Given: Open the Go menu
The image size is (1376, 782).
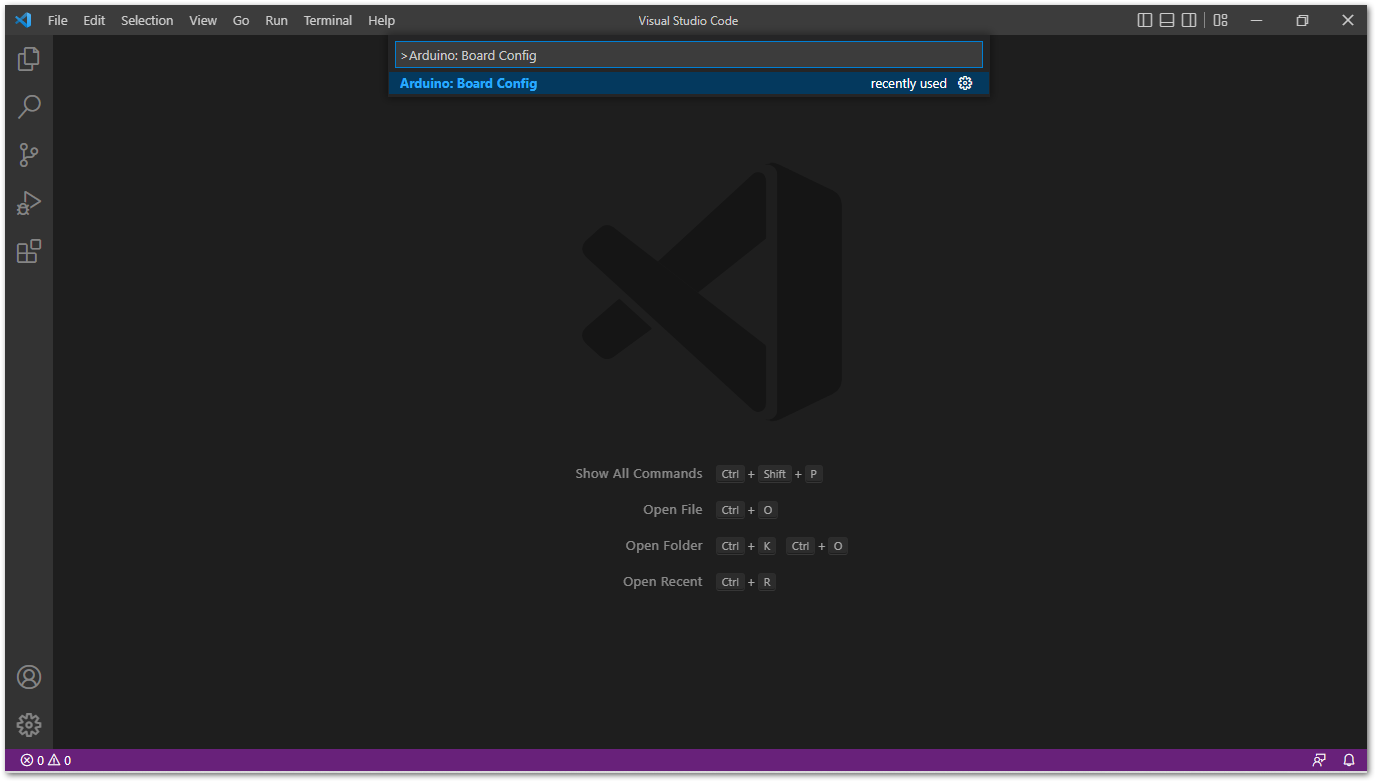Looking at the screenshot, I should (x=241, y=20).
